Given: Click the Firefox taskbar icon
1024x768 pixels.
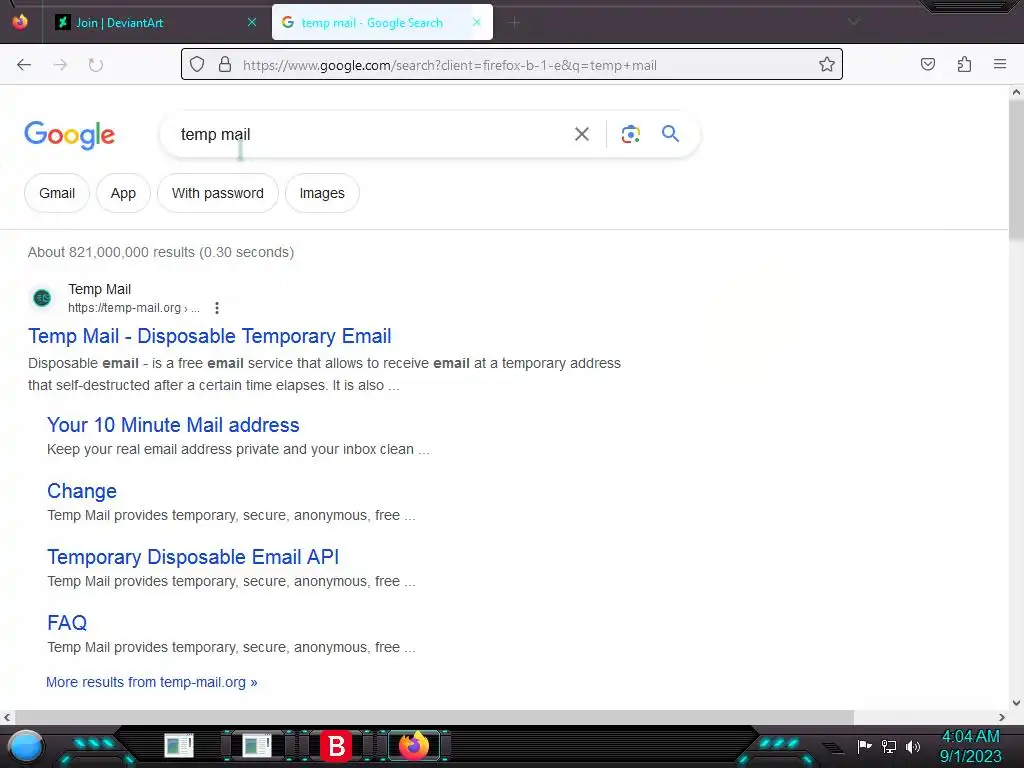Looking at the screenshot, I should click(x=413, y=745).
